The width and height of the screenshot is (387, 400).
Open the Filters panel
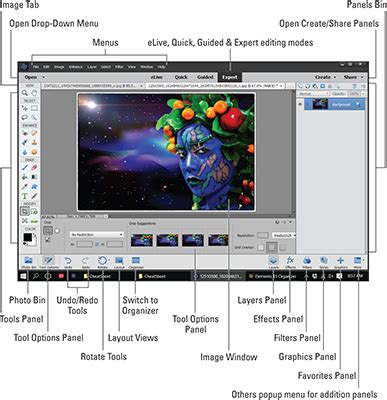pos(307,262)
